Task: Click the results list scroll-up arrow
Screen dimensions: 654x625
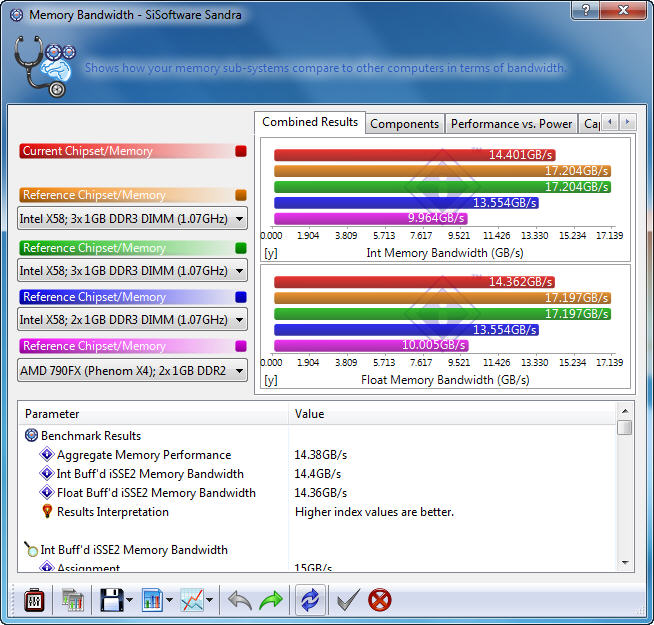Action: [x=625, y=411]
